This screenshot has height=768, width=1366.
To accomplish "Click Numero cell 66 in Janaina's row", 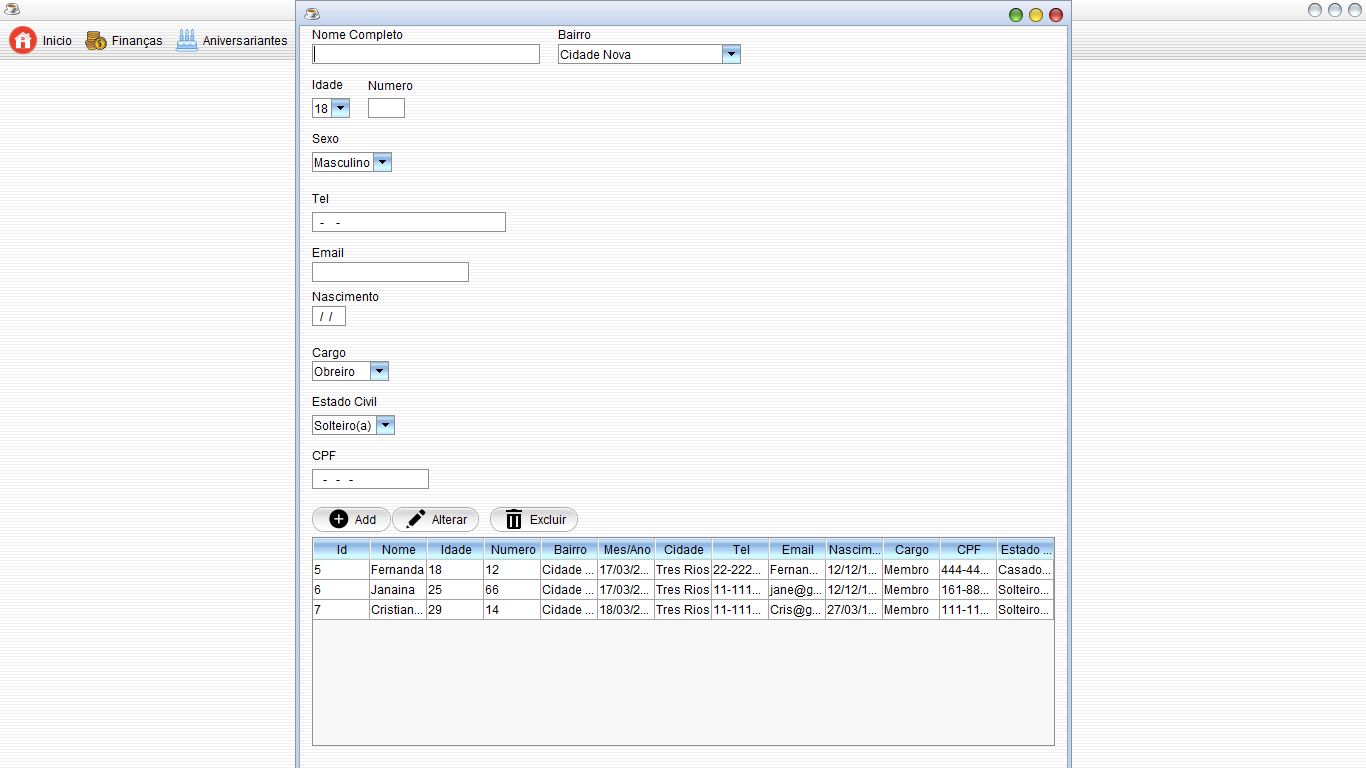I will pos(513,590).
